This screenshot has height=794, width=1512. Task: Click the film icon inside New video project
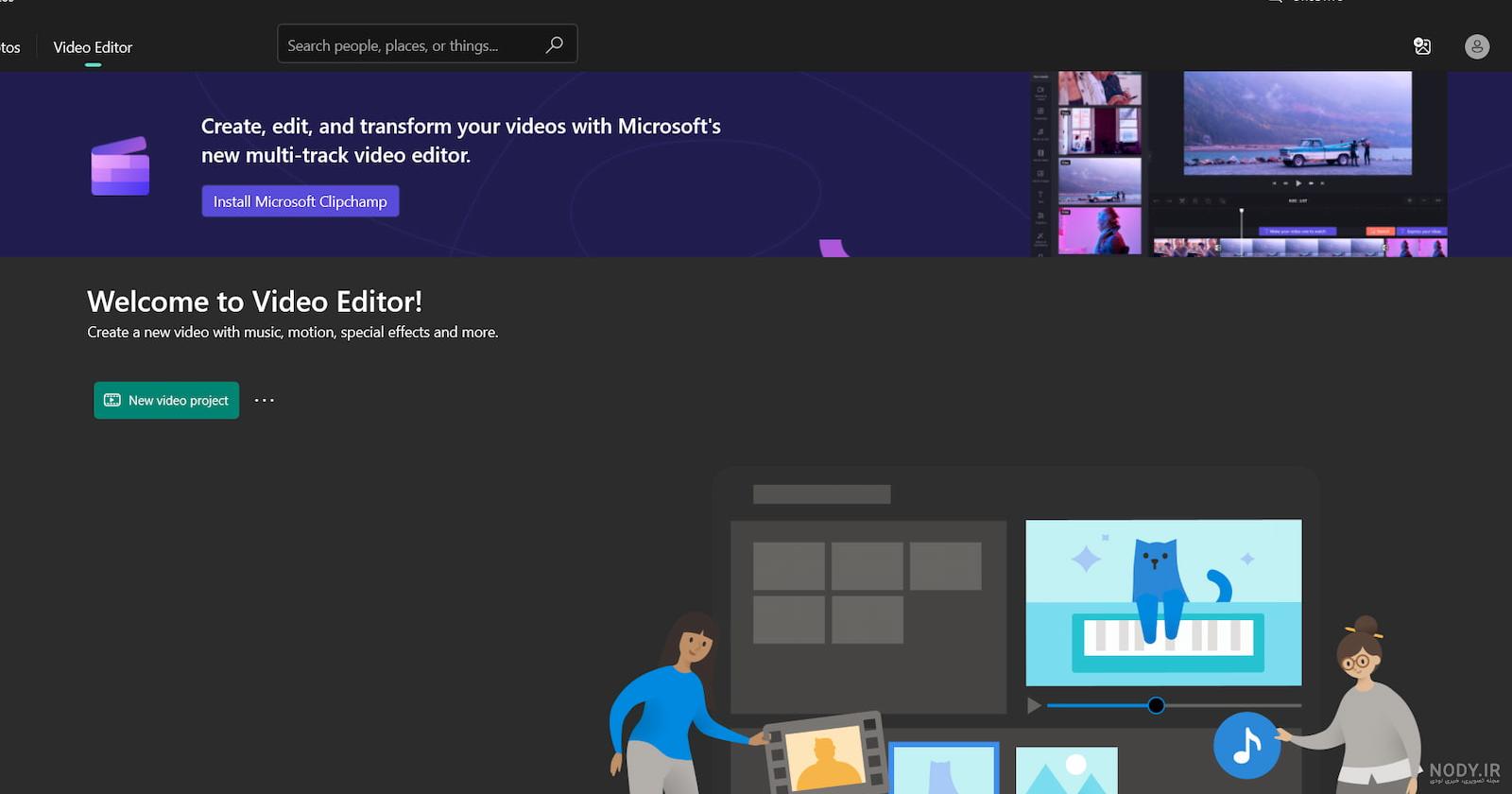tap(112, 400)
